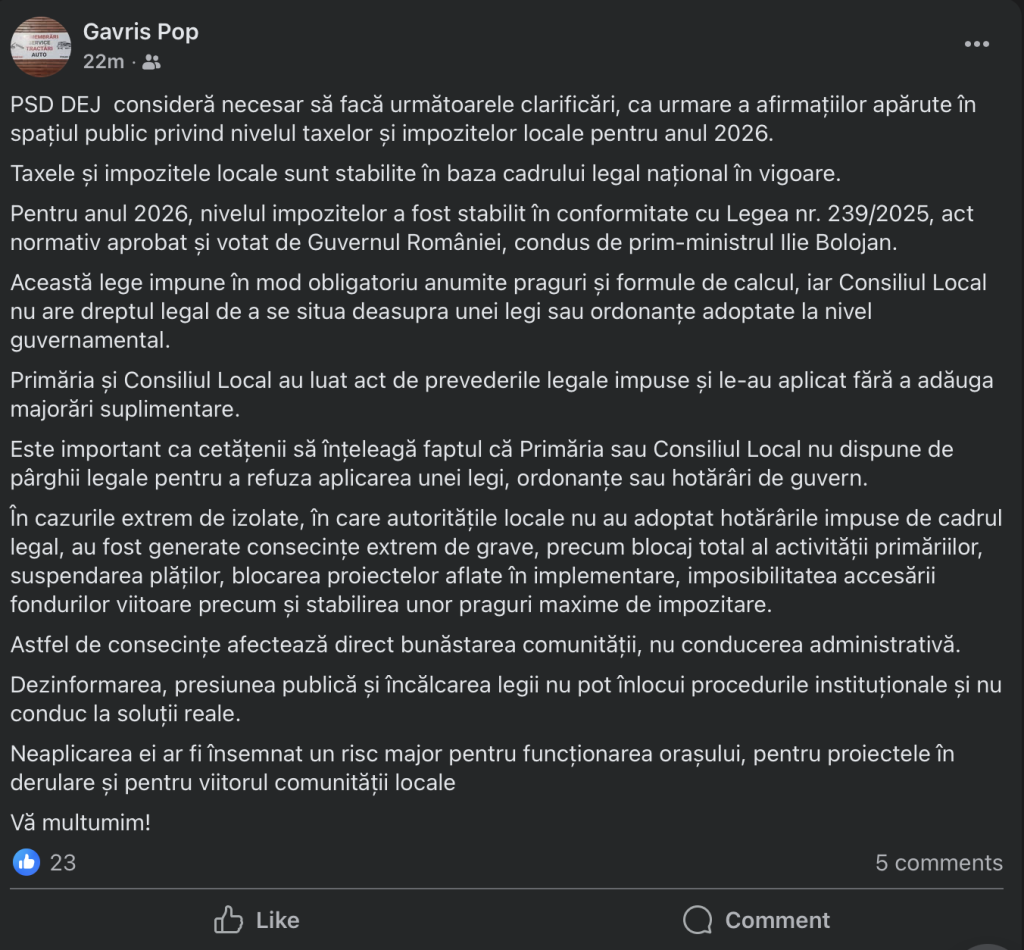Click the thumbs-up icon on Like button

pyautogui.click(x=229, y=920)
